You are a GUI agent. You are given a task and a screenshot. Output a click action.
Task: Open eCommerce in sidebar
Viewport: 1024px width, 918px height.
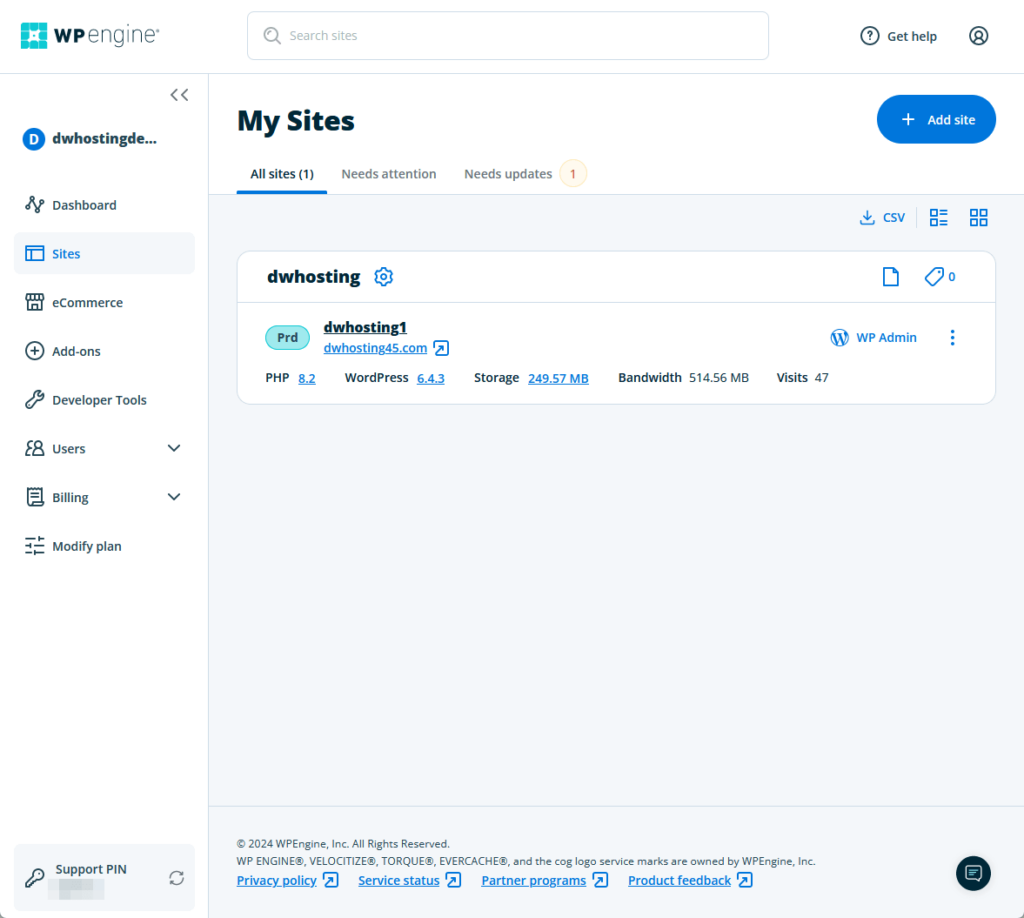point(104,302)
